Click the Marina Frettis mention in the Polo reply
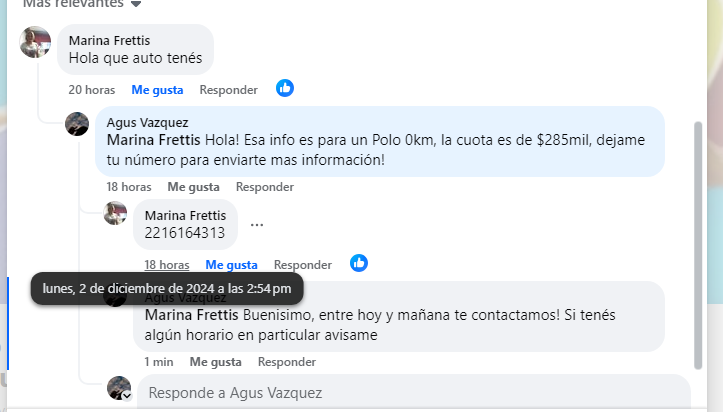Image resolution: width=723 pixels, height=412 pixels. [x=153, y=139]
